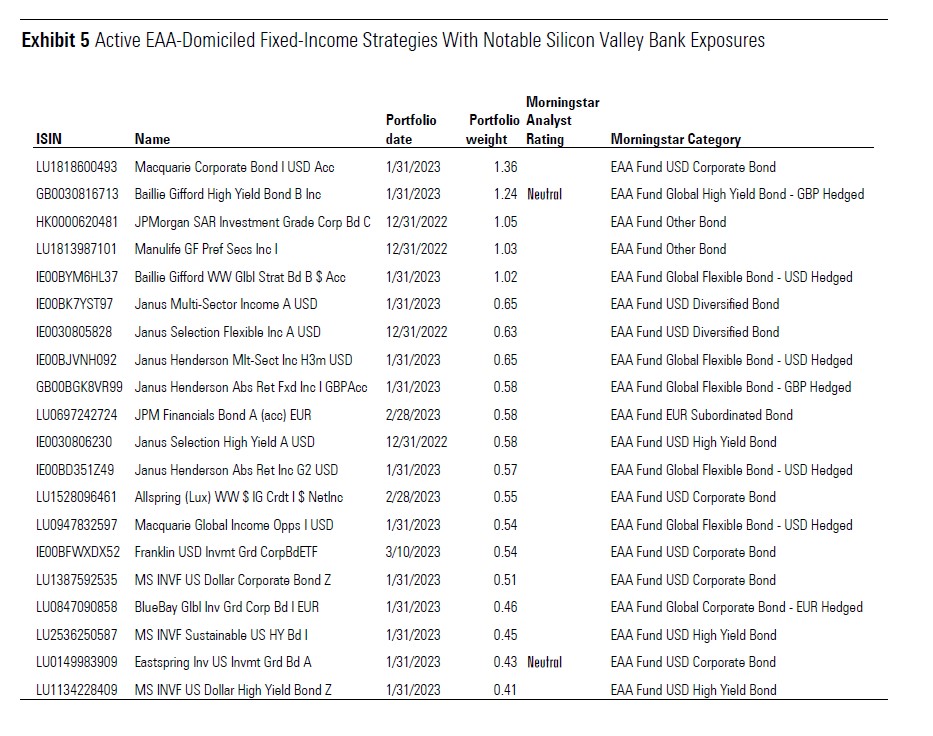Click the Morningstar Category column header
The width and height of the screenshot is (933, 736).
[x=675, y=140]
